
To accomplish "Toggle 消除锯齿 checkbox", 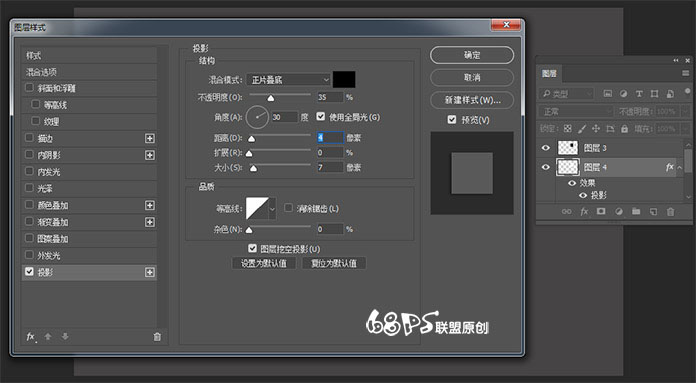I will point(289,208).
